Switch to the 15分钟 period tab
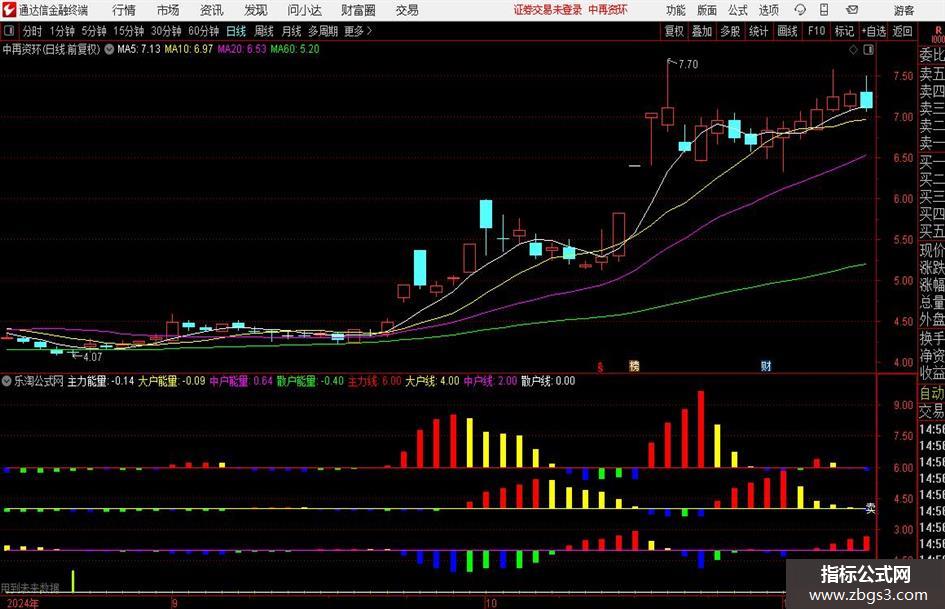 pos(129,31)
